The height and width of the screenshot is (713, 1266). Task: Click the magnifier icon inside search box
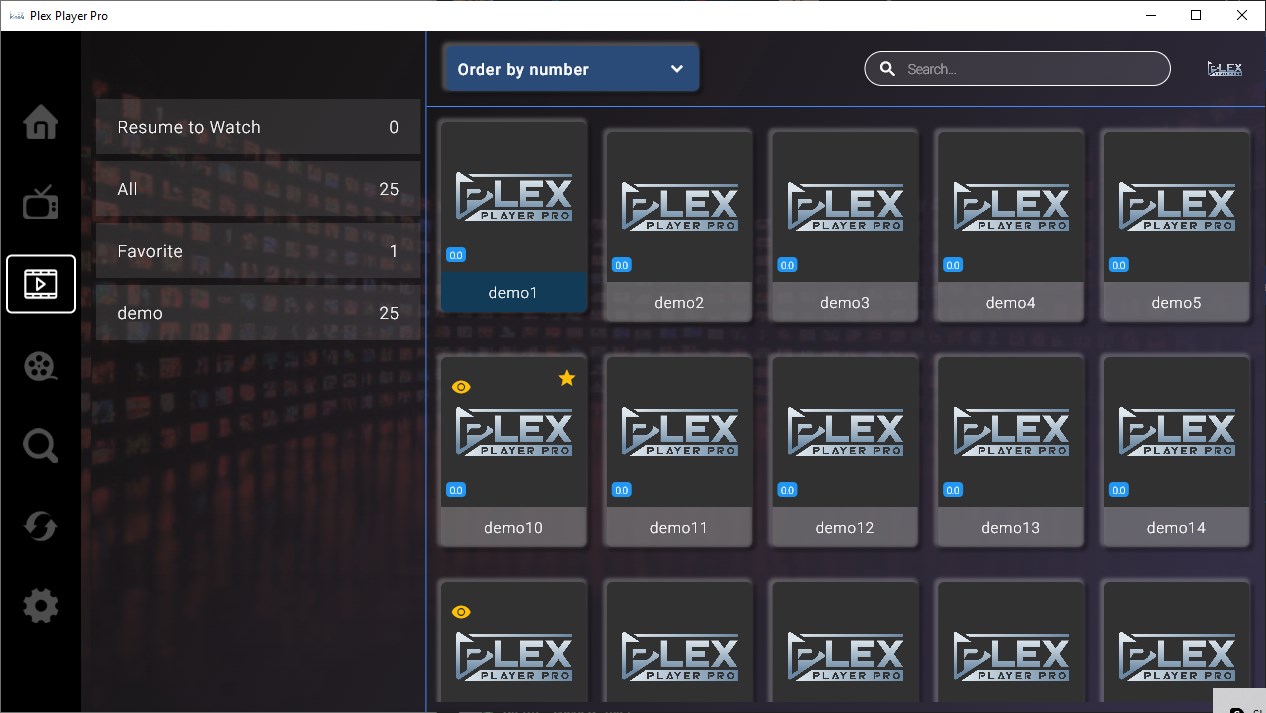pyautogui.click(x=887, y=69)
